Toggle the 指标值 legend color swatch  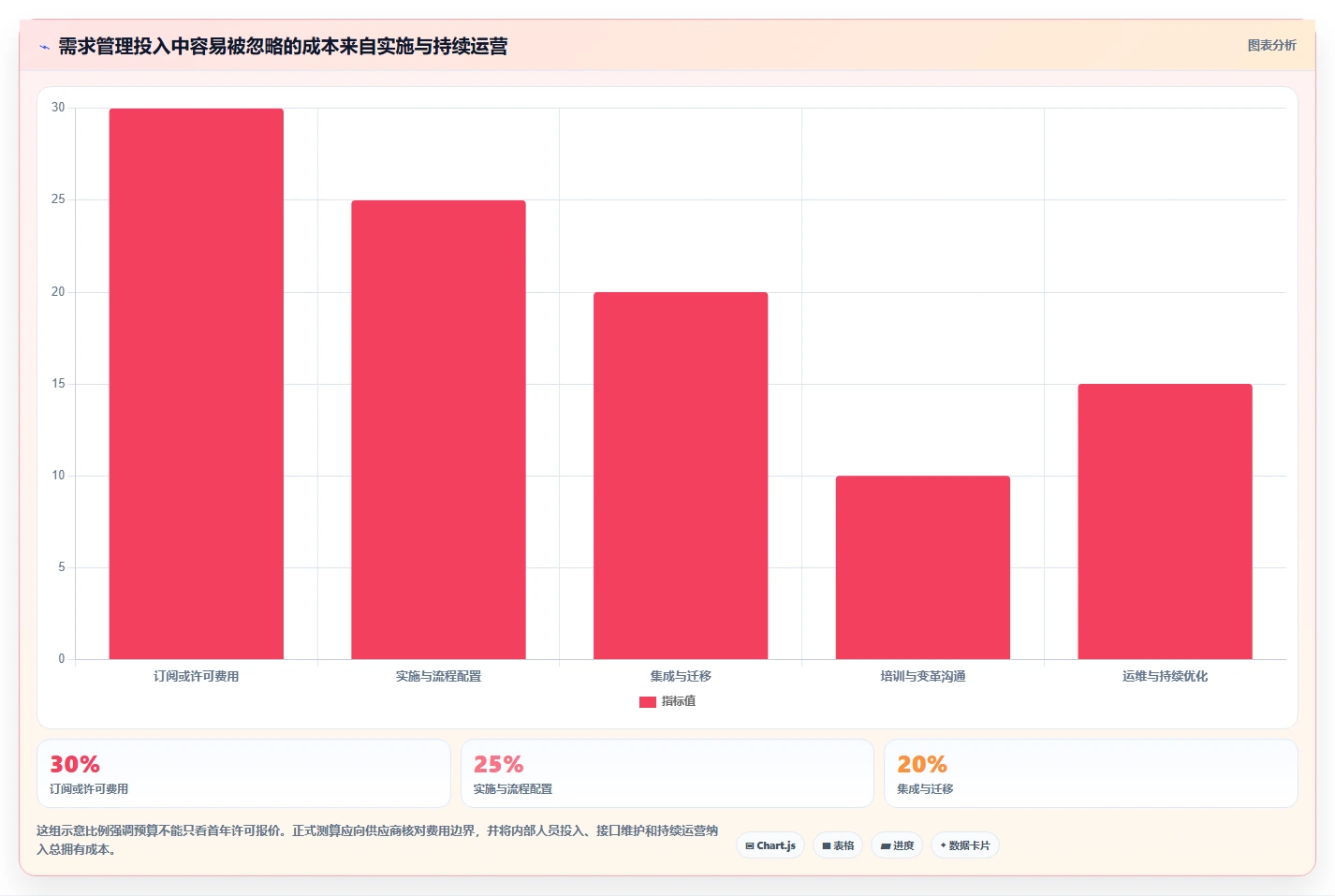647,701
